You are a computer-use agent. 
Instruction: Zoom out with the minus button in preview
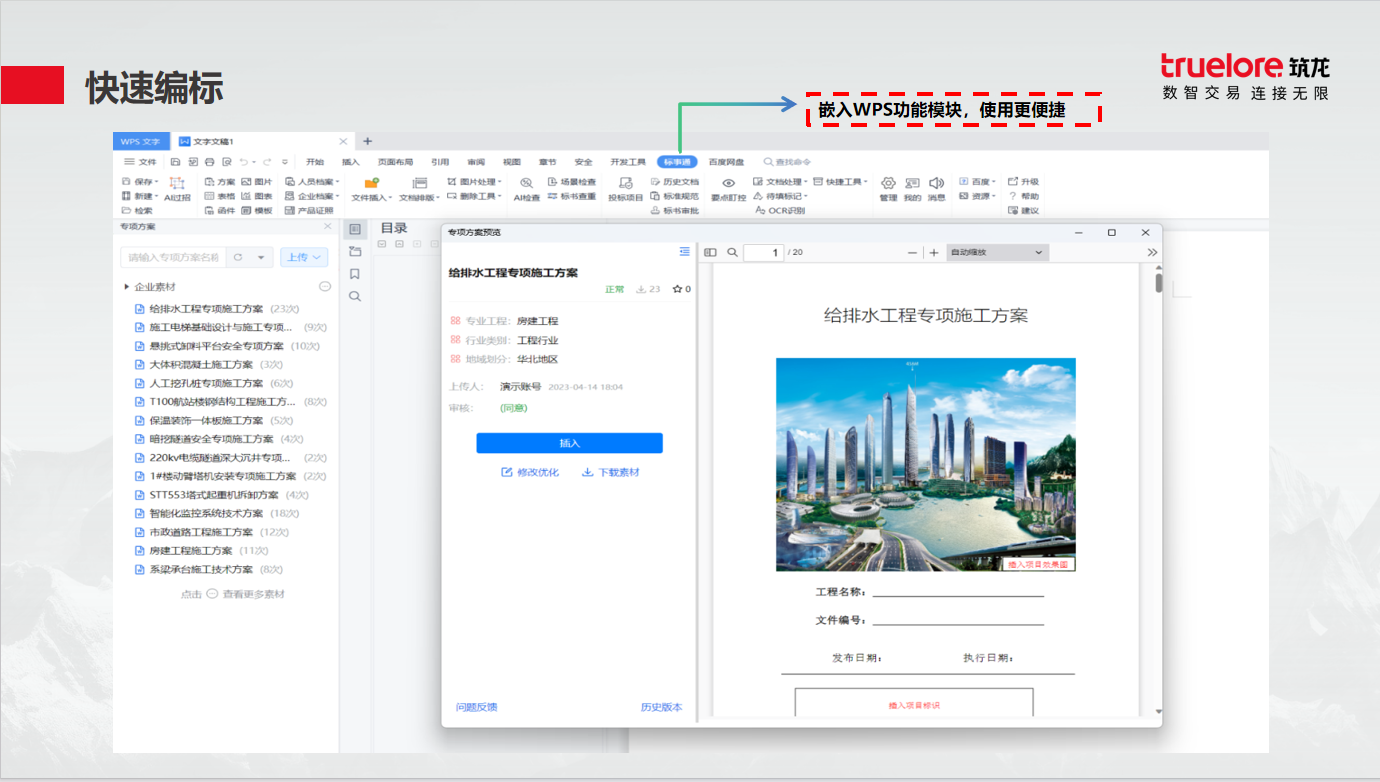[912, 253]
